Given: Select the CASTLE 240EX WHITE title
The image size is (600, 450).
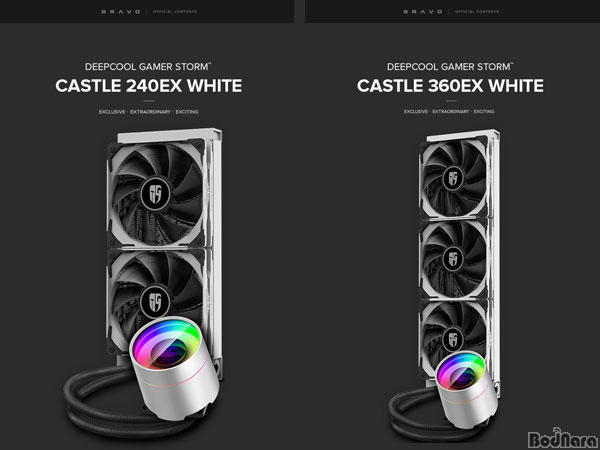Looking at the screenshot, I should [148, 86].
